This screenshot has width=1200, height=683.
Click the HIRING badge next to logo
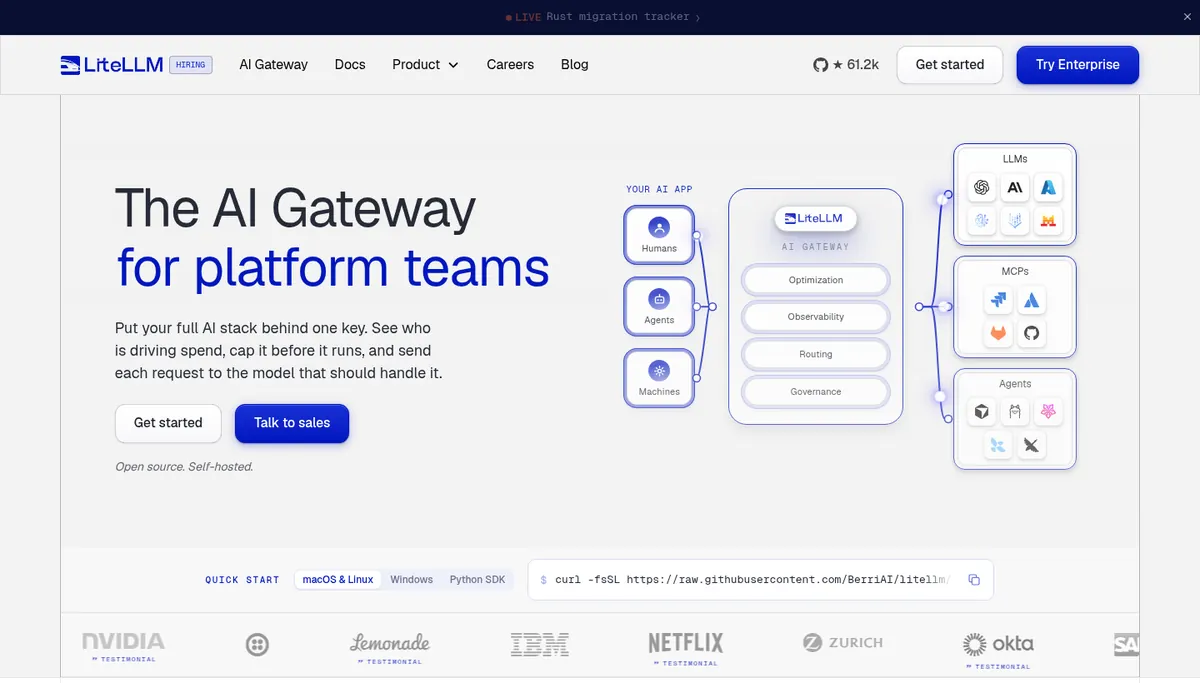click(190, 65)
